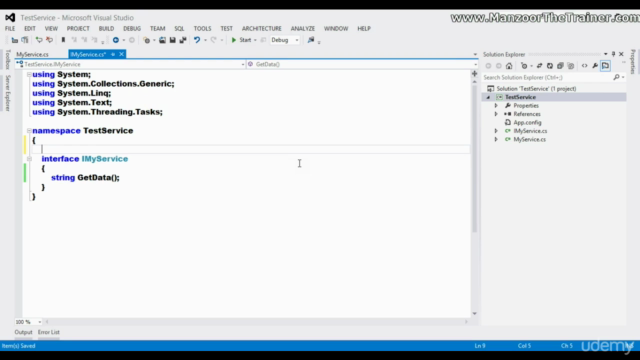Open the PROJECT menu

pyautogui.click(x=78, y=29)
